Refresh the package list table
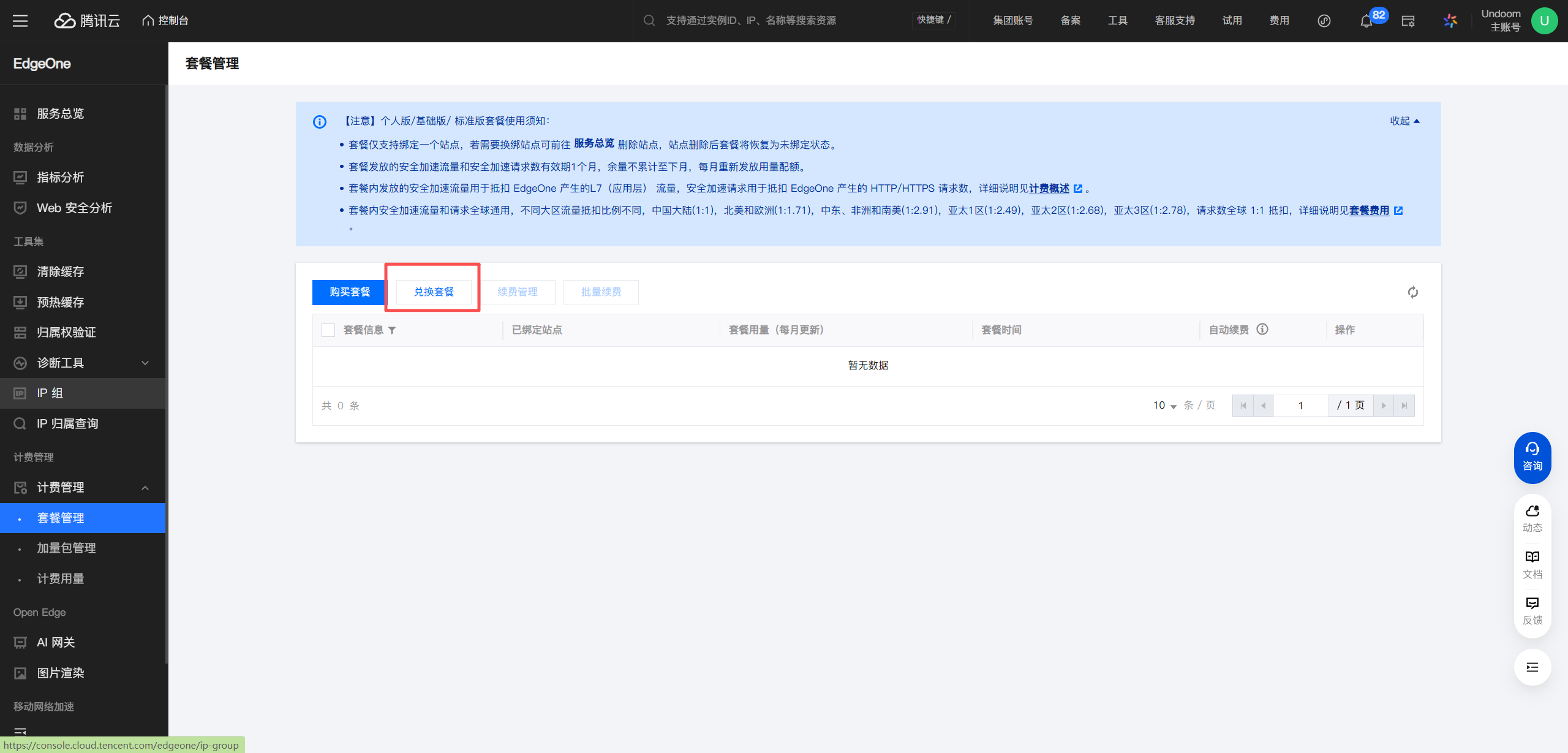Viewport: 1568px width, 753px height. pyautogui.click(x=1412, y=292)
